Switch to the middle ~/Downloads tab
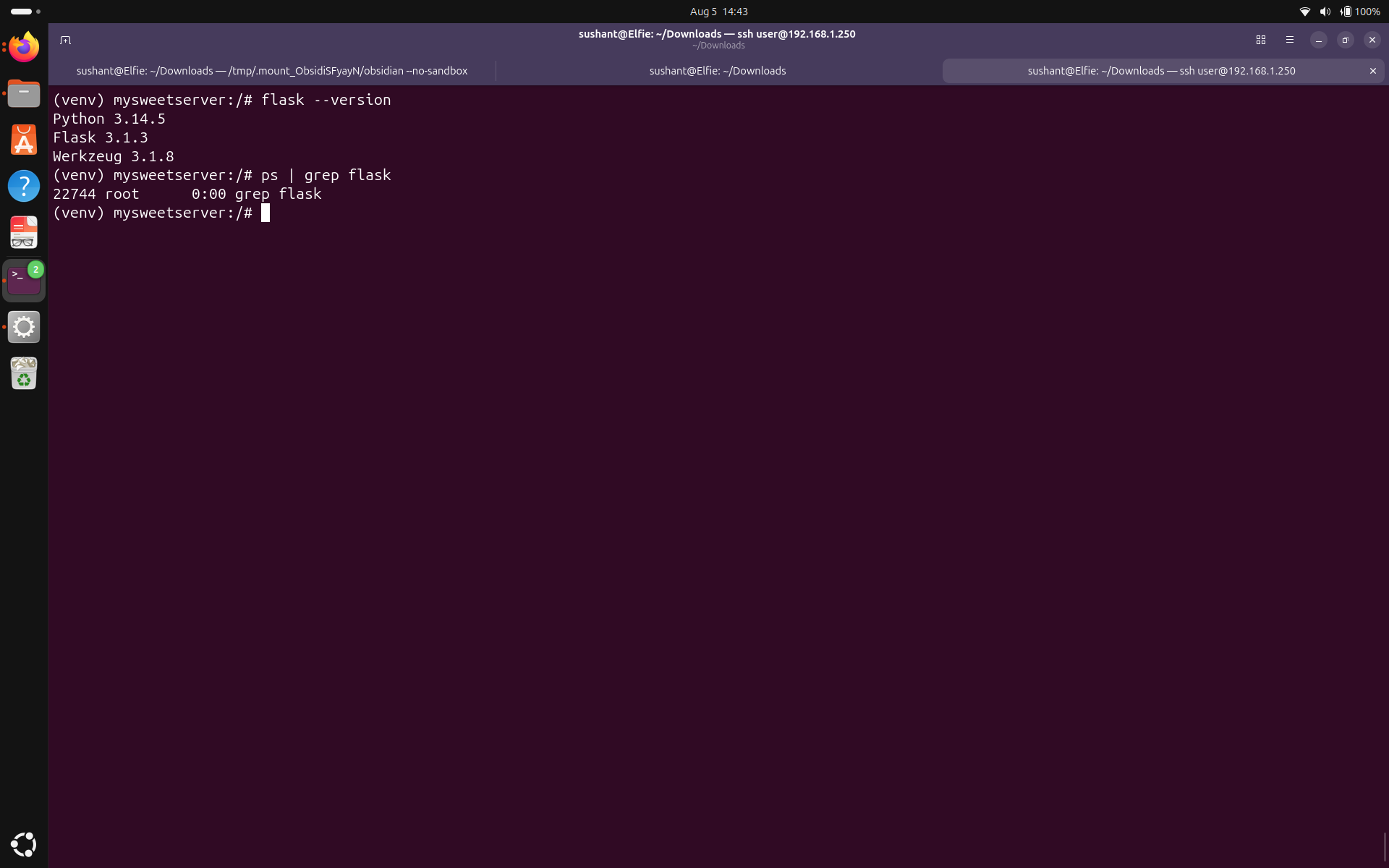 click(x=717, y=71)
